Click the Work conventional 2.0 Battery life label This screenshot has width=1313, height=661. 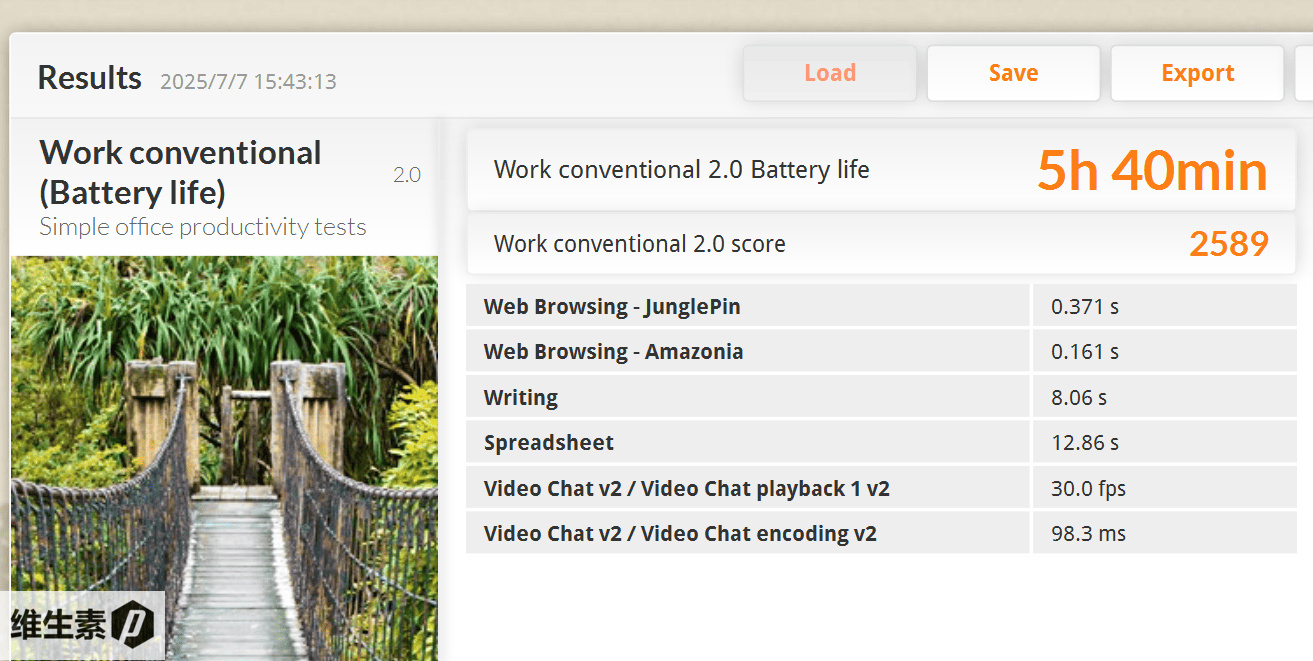pos(682,170)
